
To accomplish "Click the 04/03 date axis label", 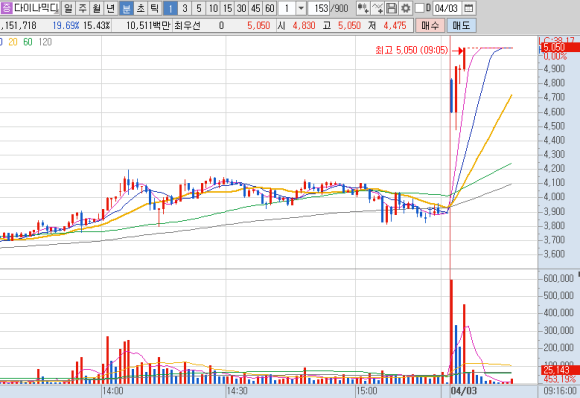I will (463, 391).
